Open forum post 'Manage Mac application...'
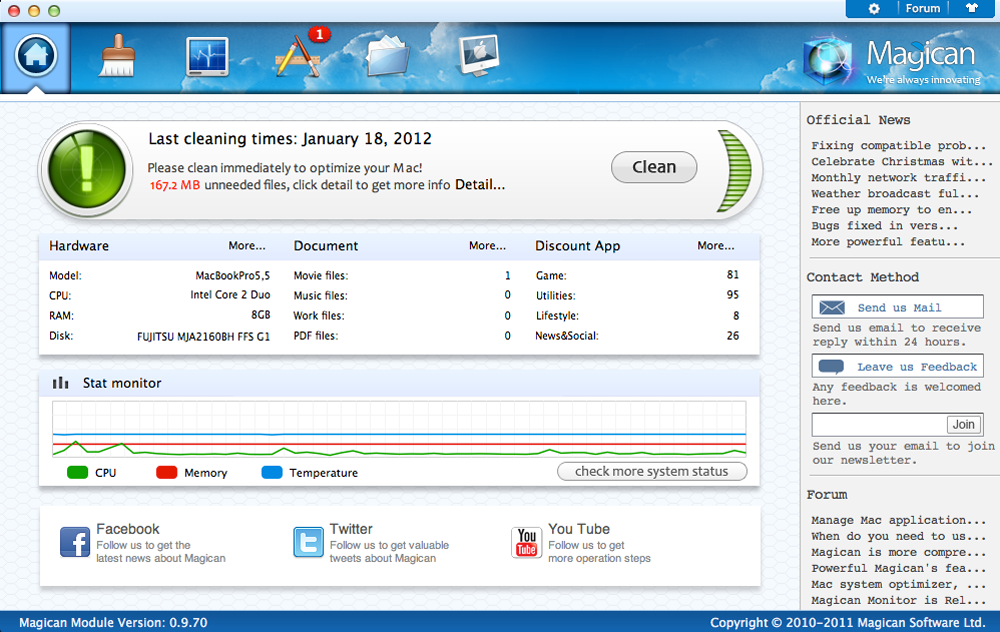Image resolution: width=1000 pixels, height=632 pixels. point(898,520)
